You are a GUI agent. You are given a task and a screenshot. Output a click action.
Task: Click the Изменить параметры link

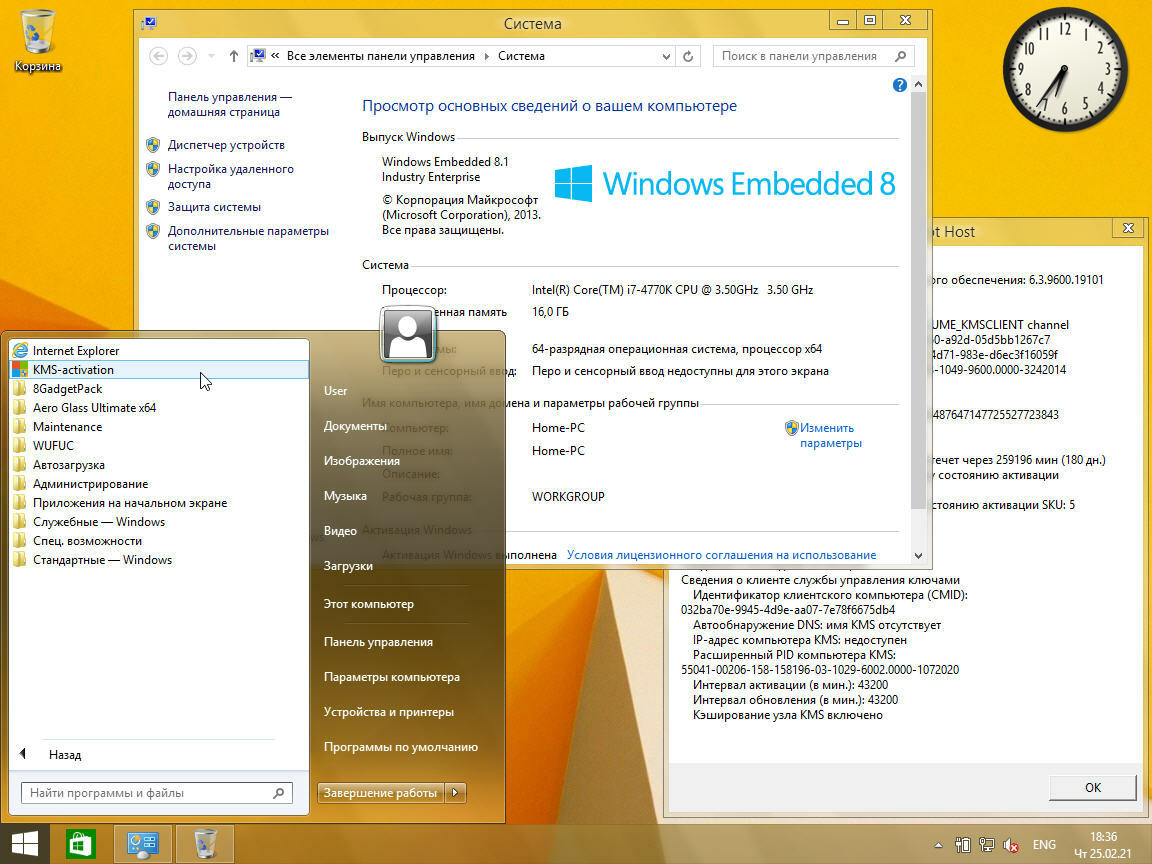(829, 435)
